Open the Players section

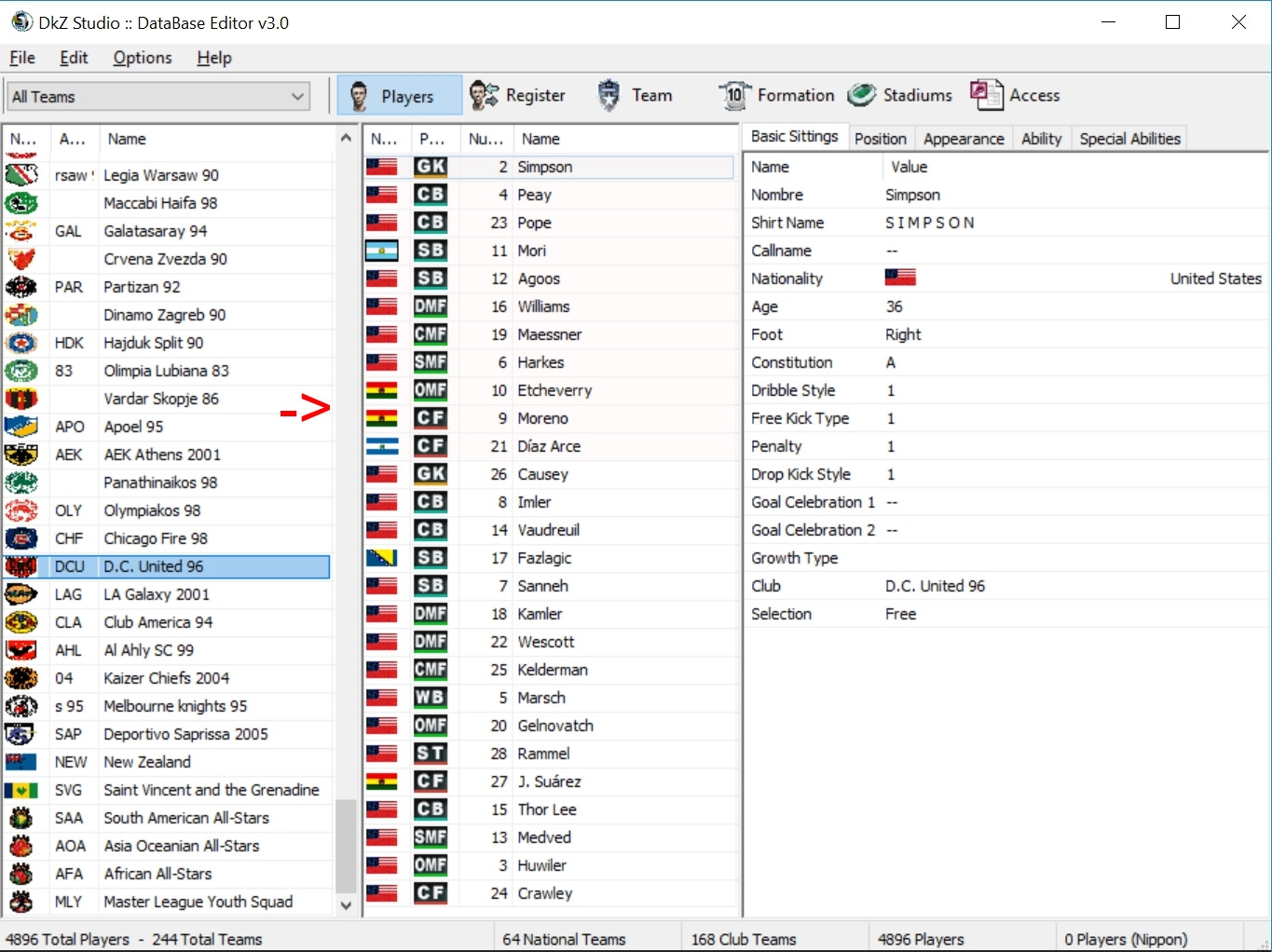399,96
